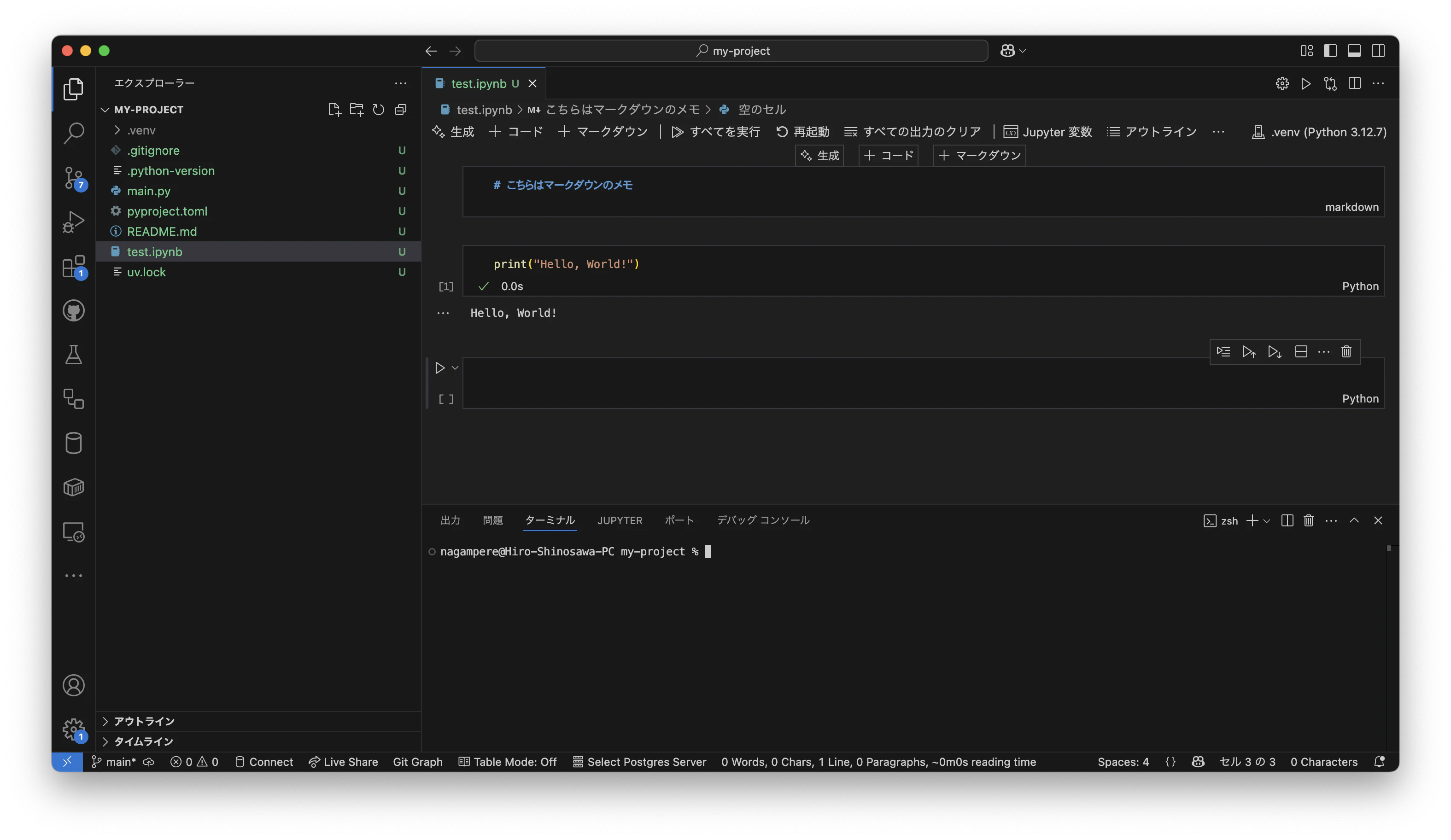1451x840 pixels.
Task: Kill the terminal with trash icon
Action: pyautogui.click(x=1308, y=520)
